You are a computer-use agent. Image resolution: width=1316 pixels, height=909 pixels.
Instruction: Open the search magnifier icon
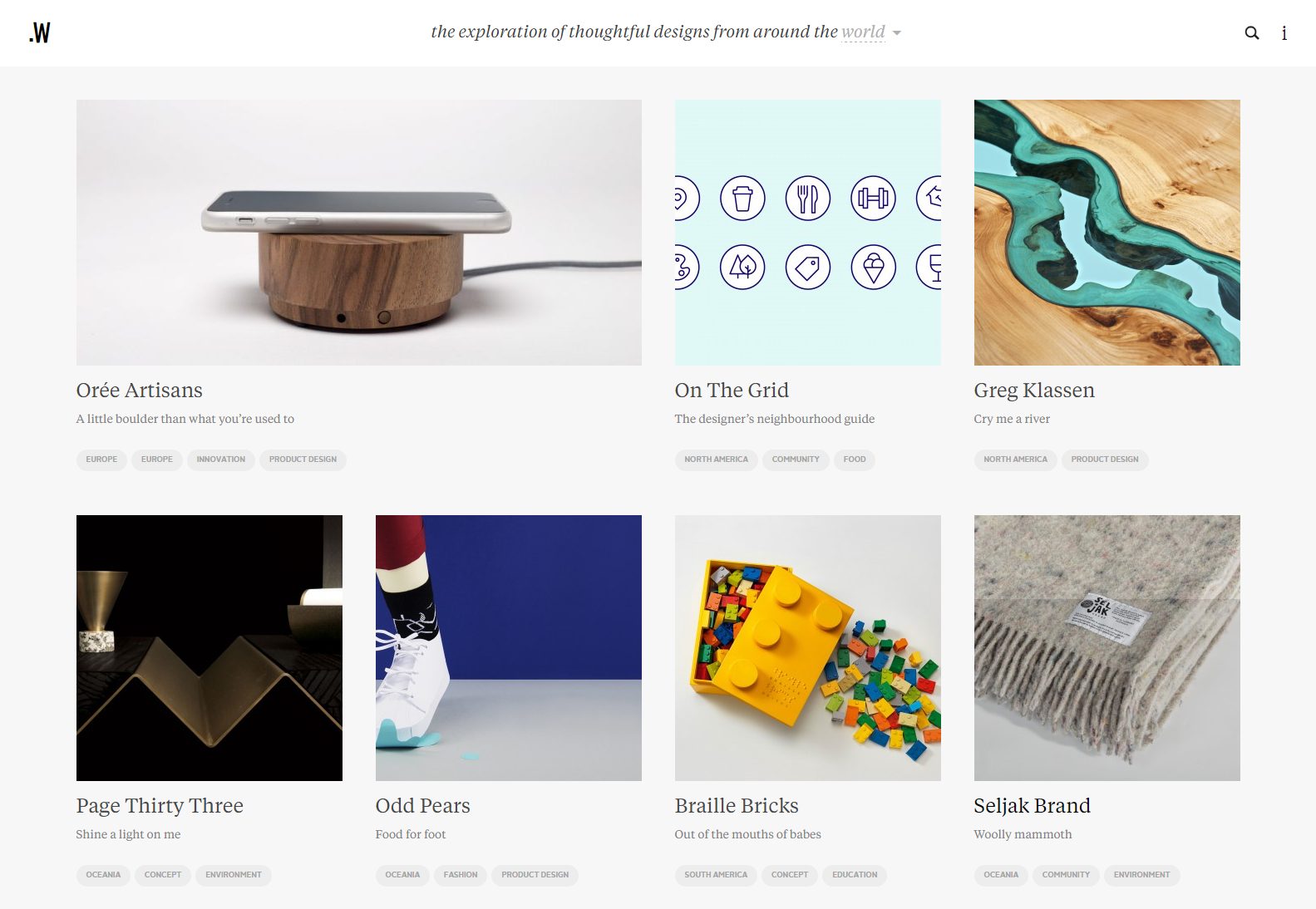1251,33
